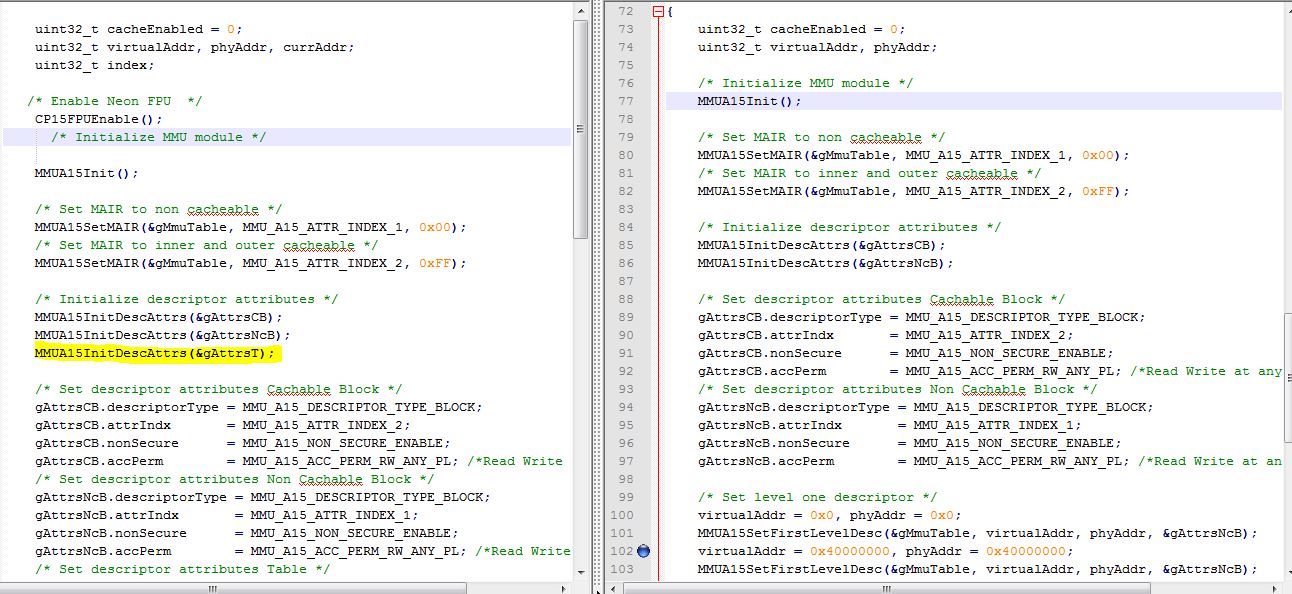Click line number 85 in the gutter
The image size is (1292, 594).
626,245
